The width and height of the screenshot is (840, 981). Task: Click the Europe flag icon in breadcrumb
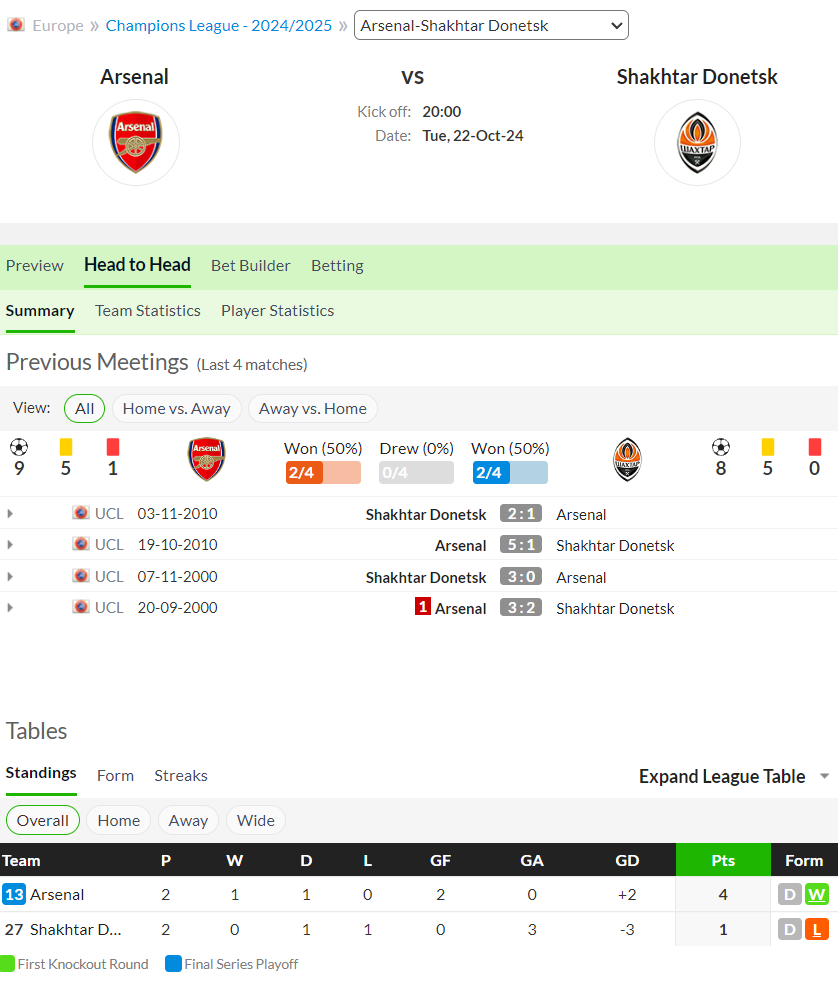click(16, 25)
